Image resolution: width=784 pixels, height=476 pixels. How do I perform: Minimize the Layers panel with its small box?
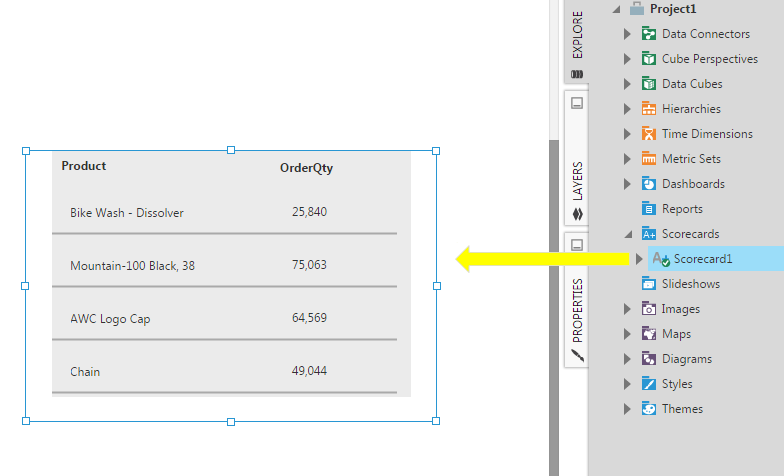(577, 103)
